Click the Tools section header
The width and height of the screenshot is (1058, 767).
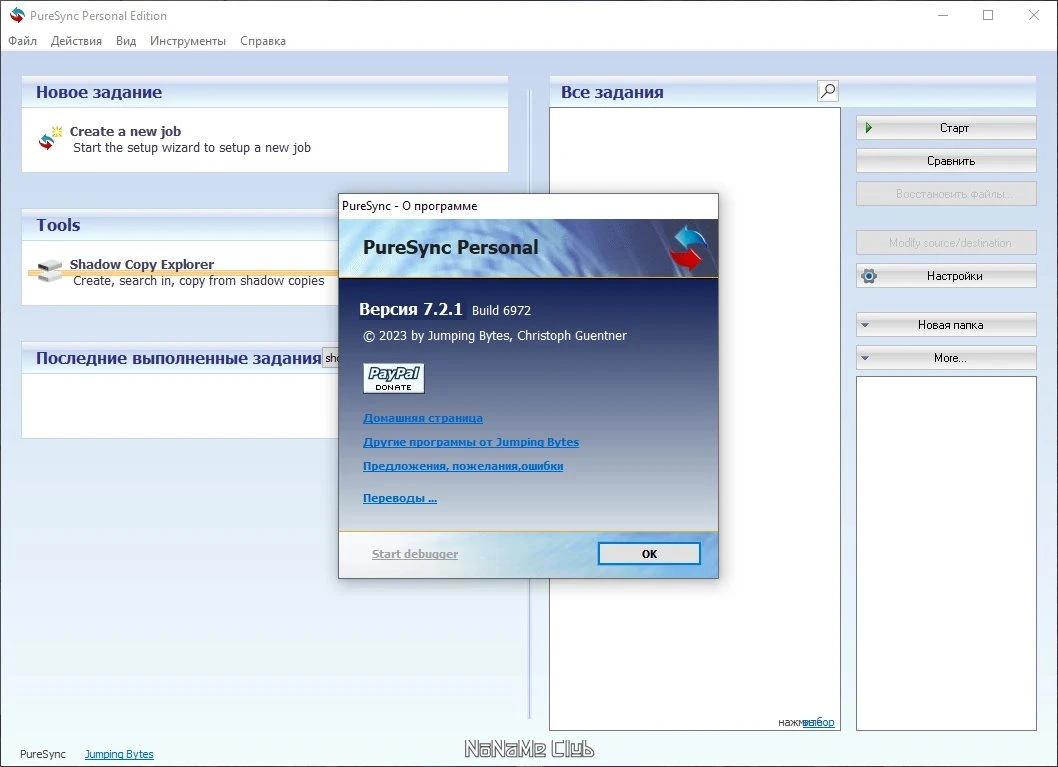click(x=58, y=225)
